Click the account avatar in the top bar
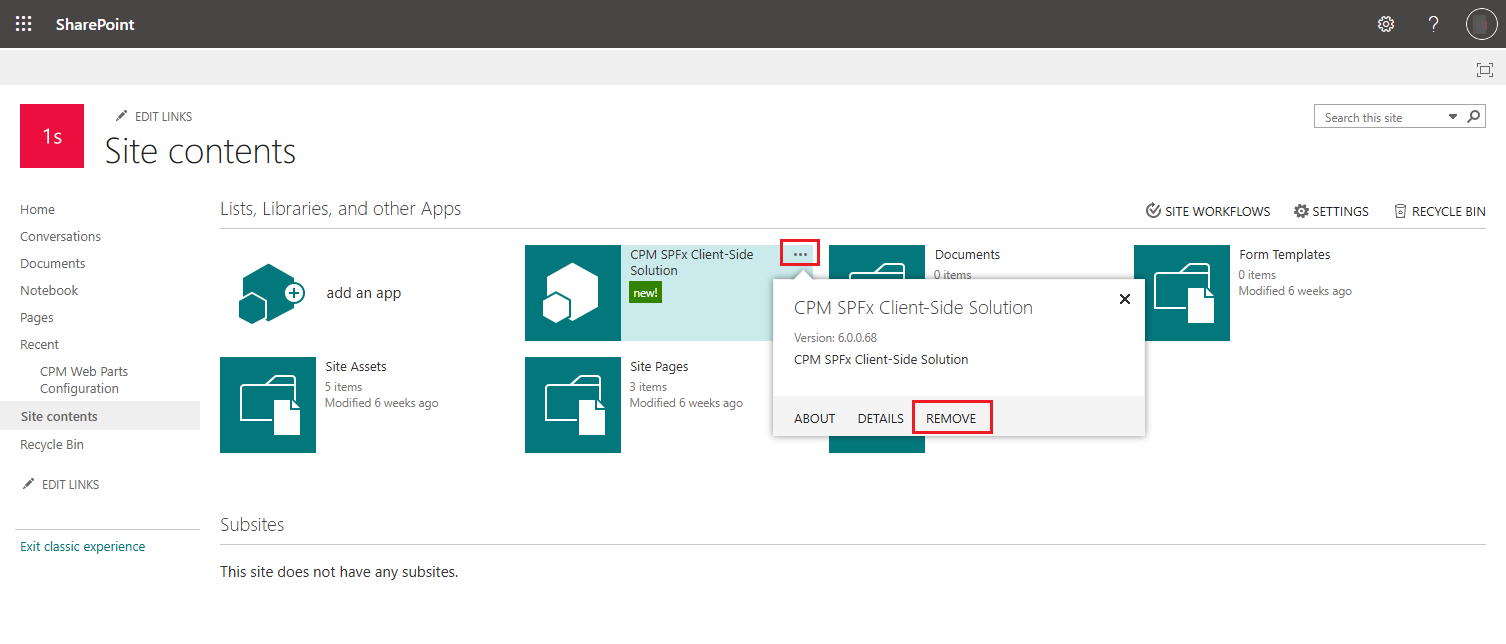This screenshot has width=1506, height=644. click(x=1481, y=23)
